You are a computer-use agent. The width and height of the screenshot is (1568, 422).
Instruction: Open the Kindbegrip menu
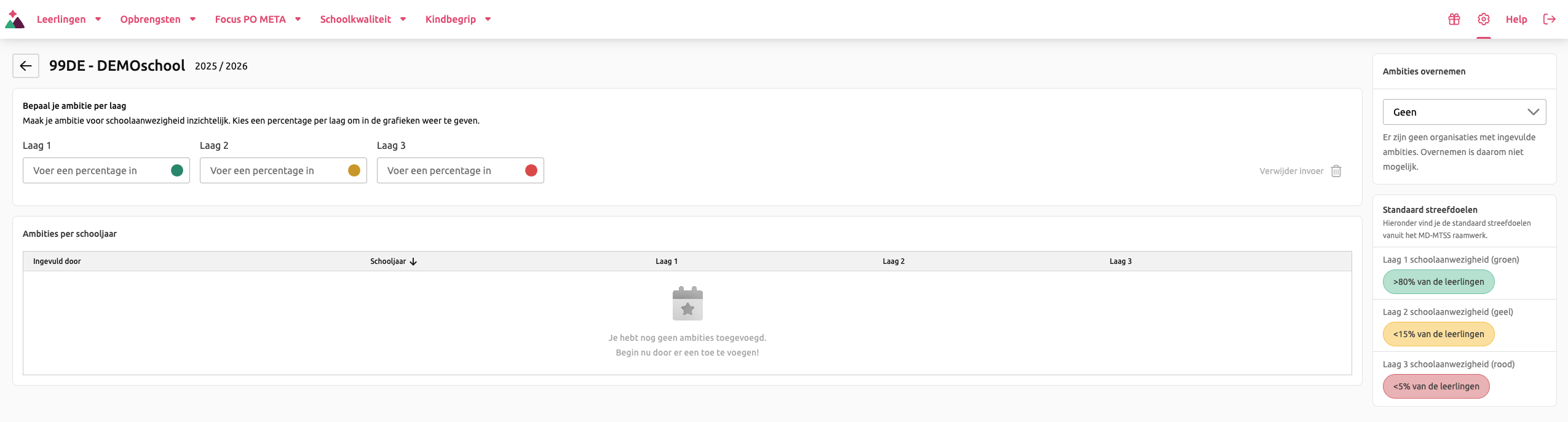point(458,19)
